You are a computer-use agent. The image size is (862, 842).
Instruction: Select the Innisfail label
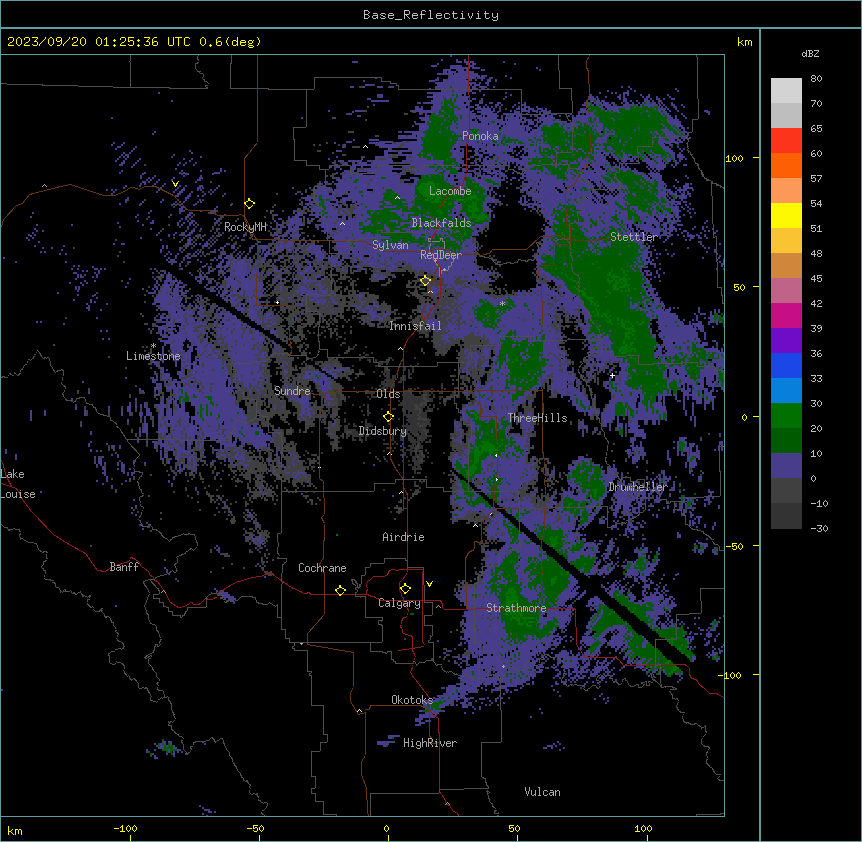(x=415, y=326)
